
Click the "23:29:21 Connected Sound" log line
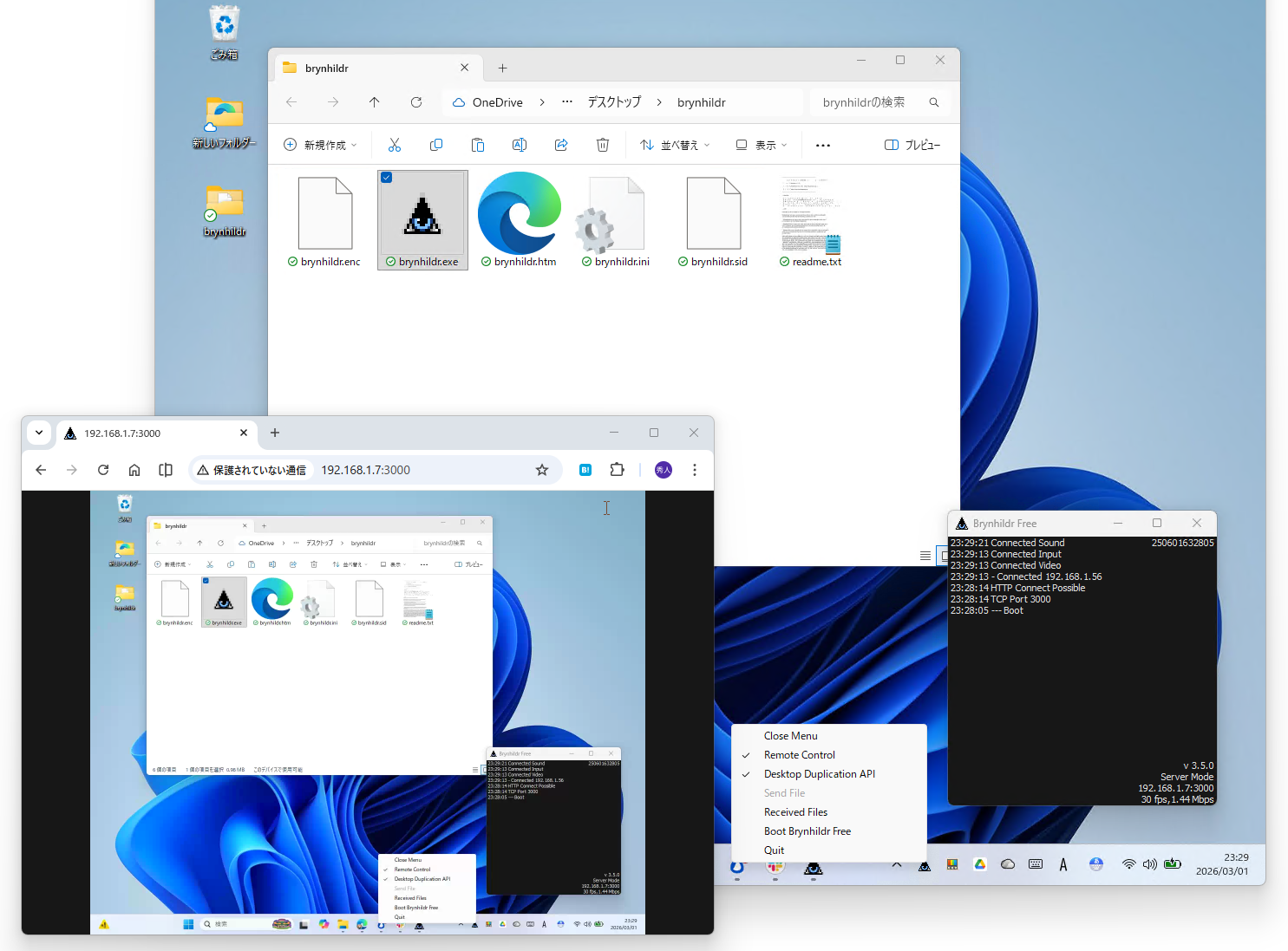click(x=1008, y=543)
